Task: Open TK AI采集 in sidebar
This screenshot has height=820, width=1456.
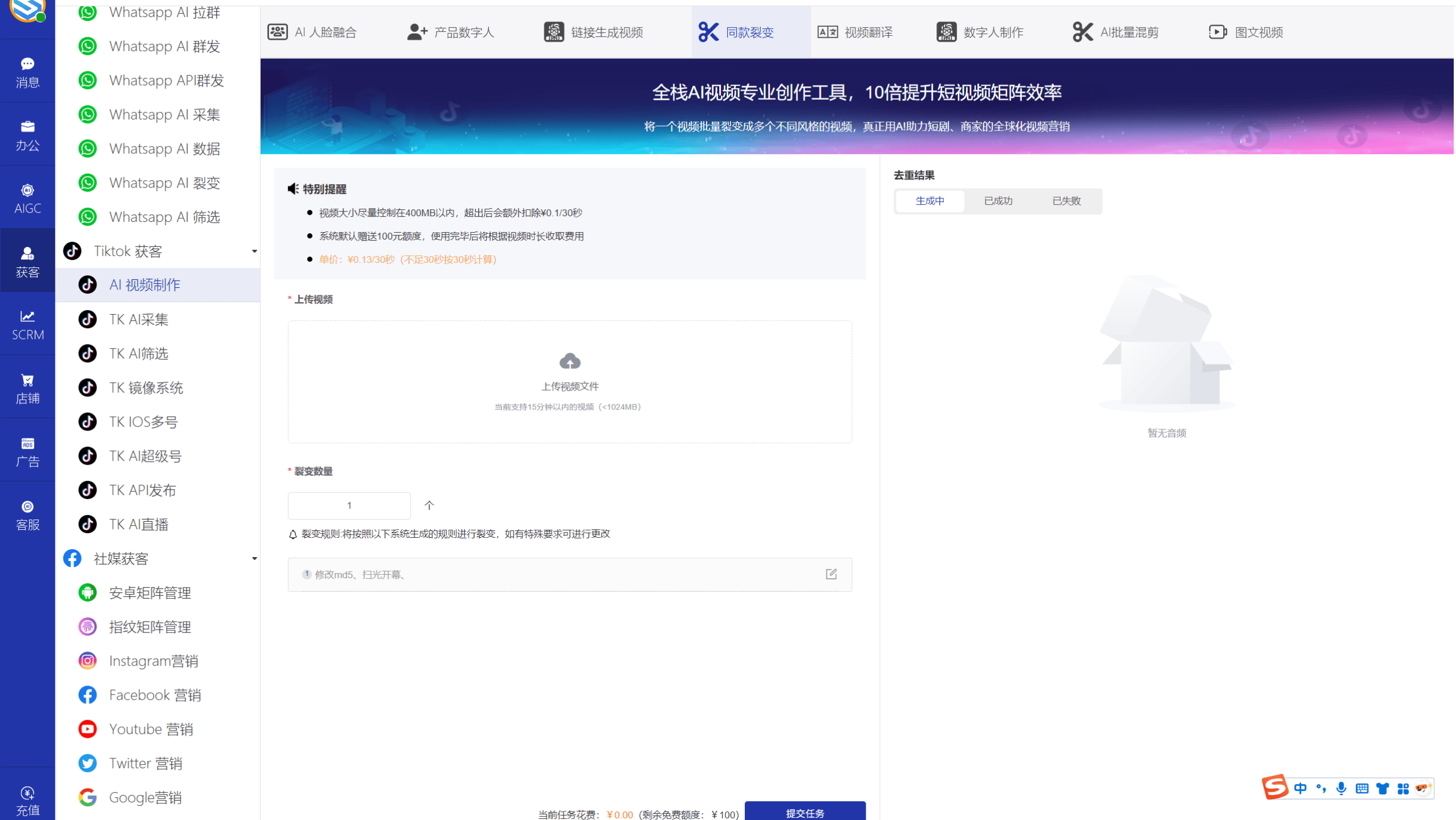Action: (x=139, y=319)
